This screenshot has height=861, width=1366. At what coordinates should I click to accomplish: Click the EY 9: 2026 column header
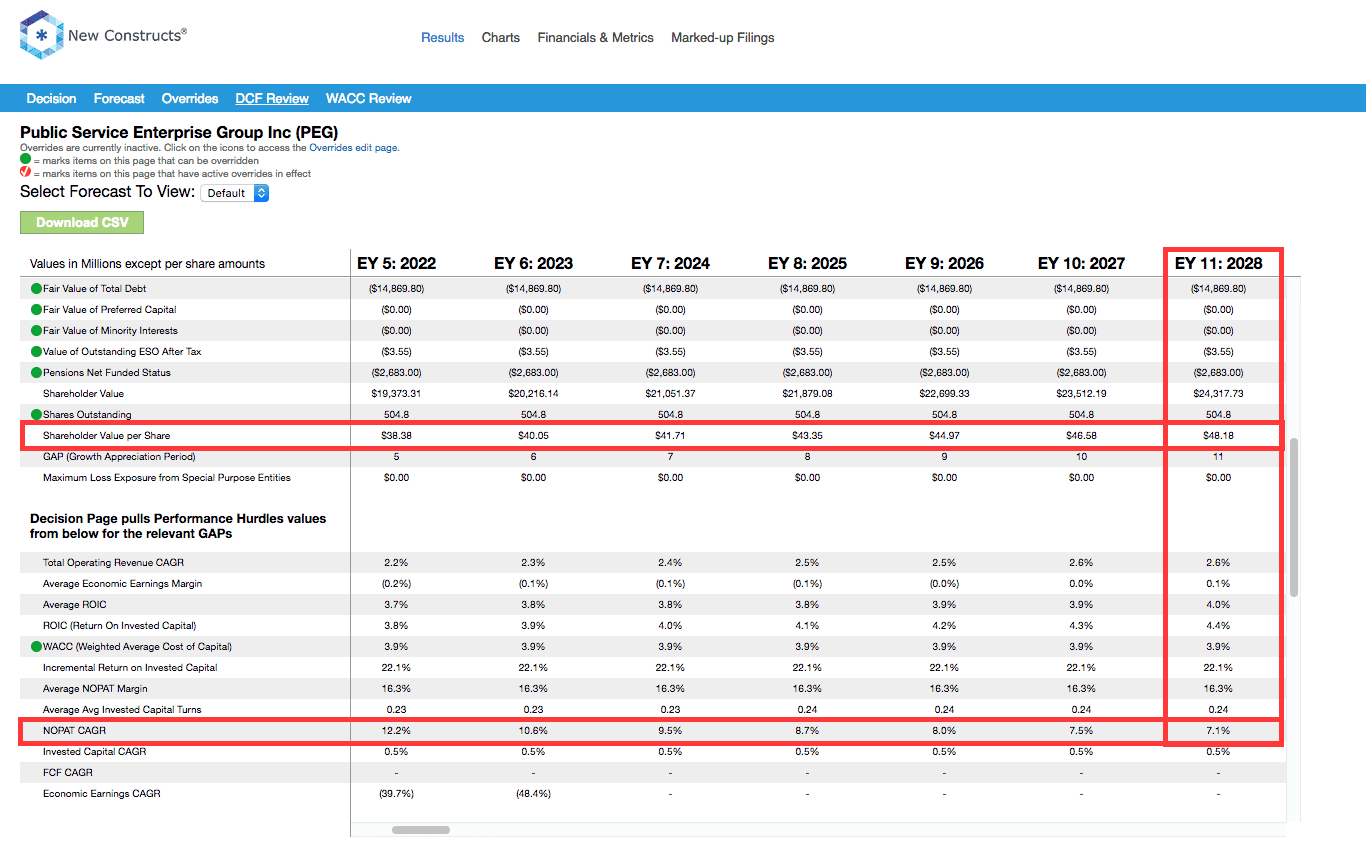(945, 264)
